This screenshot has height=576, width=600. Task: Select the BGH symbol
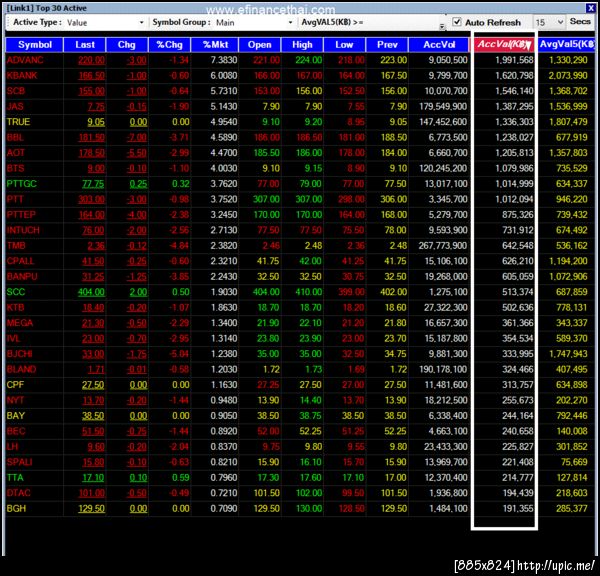[16, 509]
